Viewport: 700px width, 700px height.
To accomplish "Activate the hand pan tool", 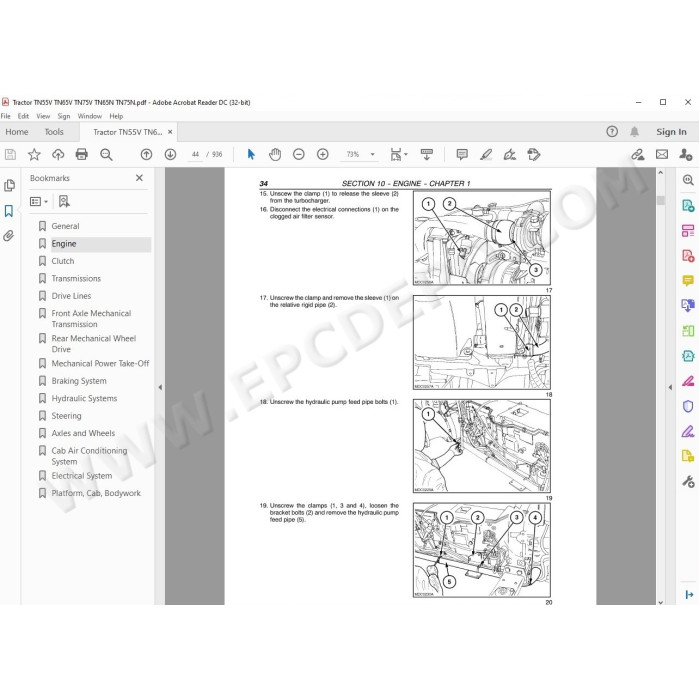I will click(275, 154).
